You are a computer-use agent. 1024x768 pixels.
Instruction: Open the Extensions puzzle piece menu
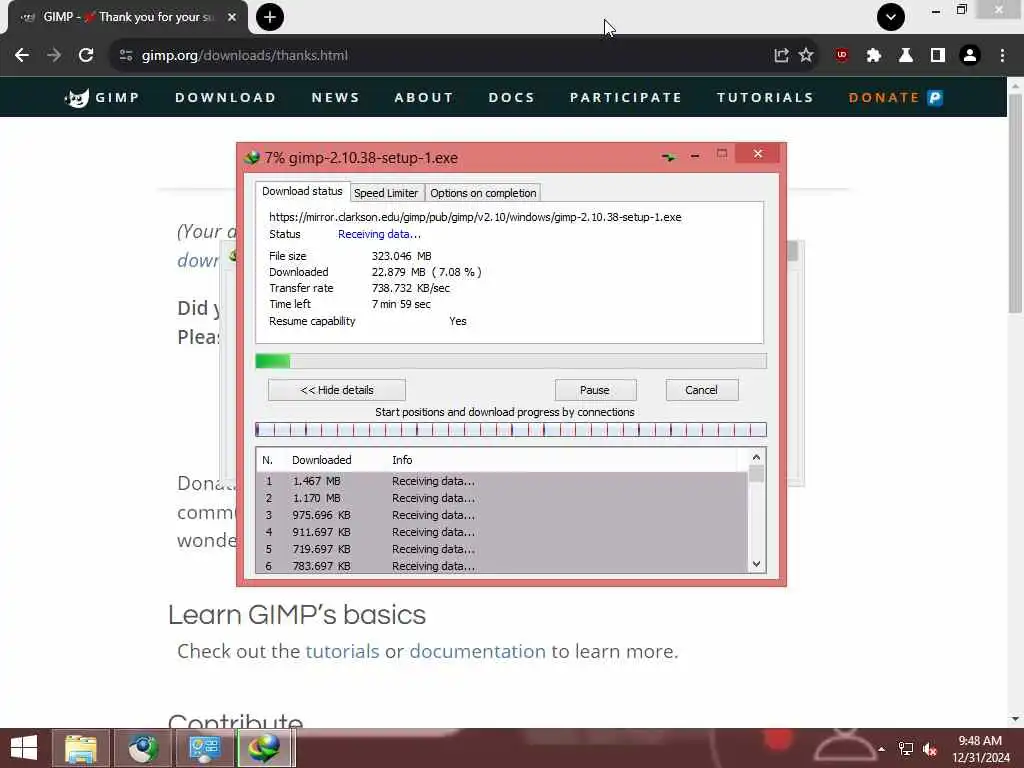874,56
